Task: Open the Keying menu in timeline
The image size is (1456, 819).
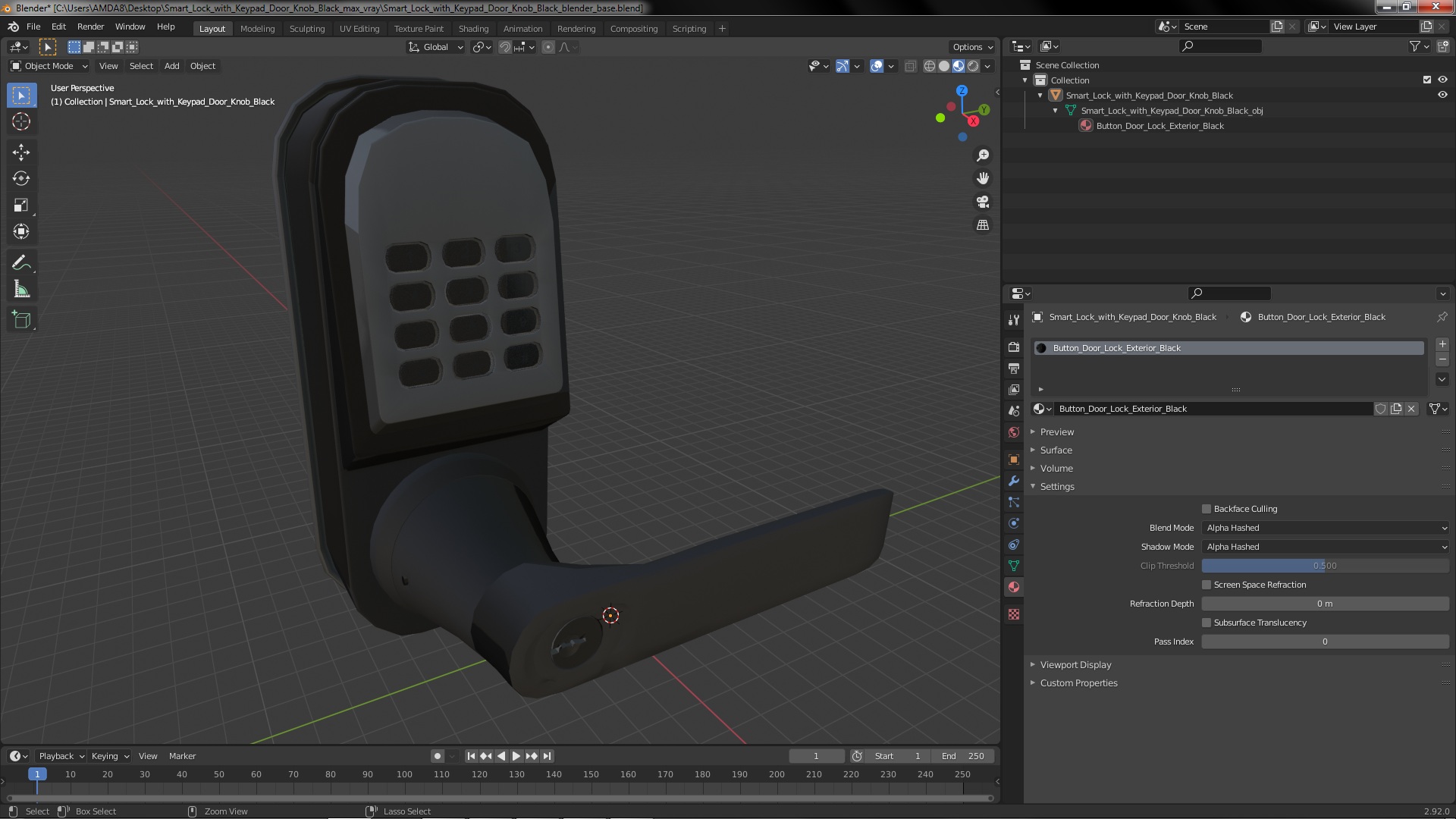Action: 110,756
